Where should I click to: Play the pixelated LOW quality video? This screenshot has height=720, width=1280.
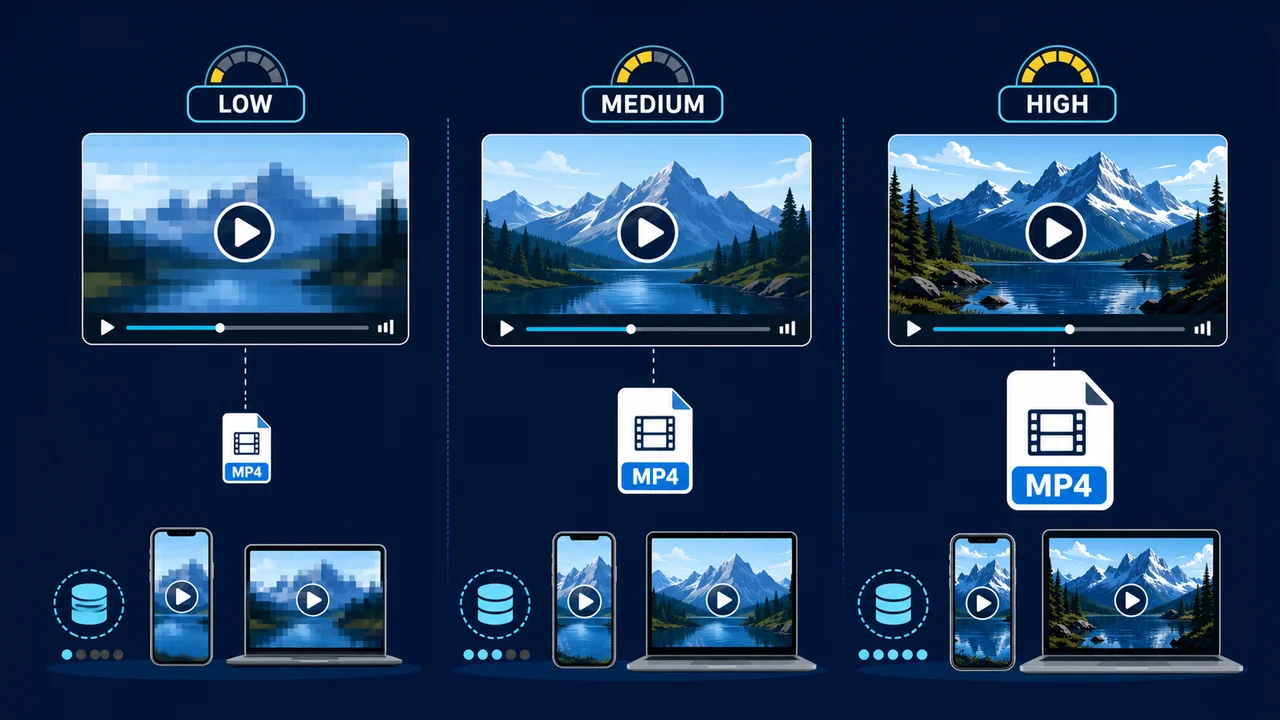click(x=244, y=232)
